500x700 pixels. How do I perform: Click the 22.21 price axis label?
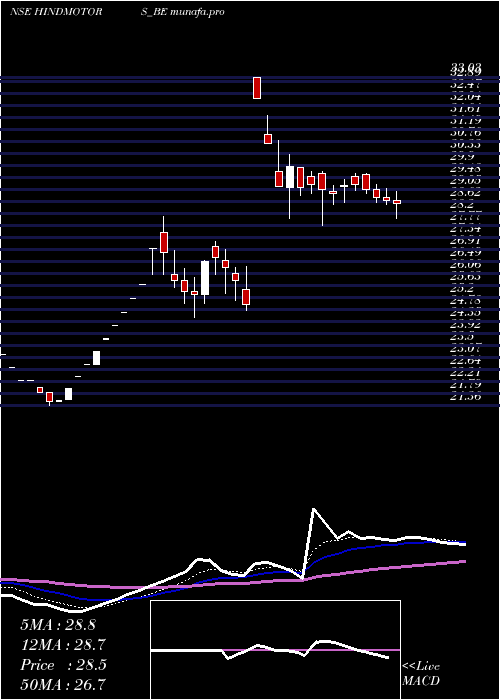(466, 374)
